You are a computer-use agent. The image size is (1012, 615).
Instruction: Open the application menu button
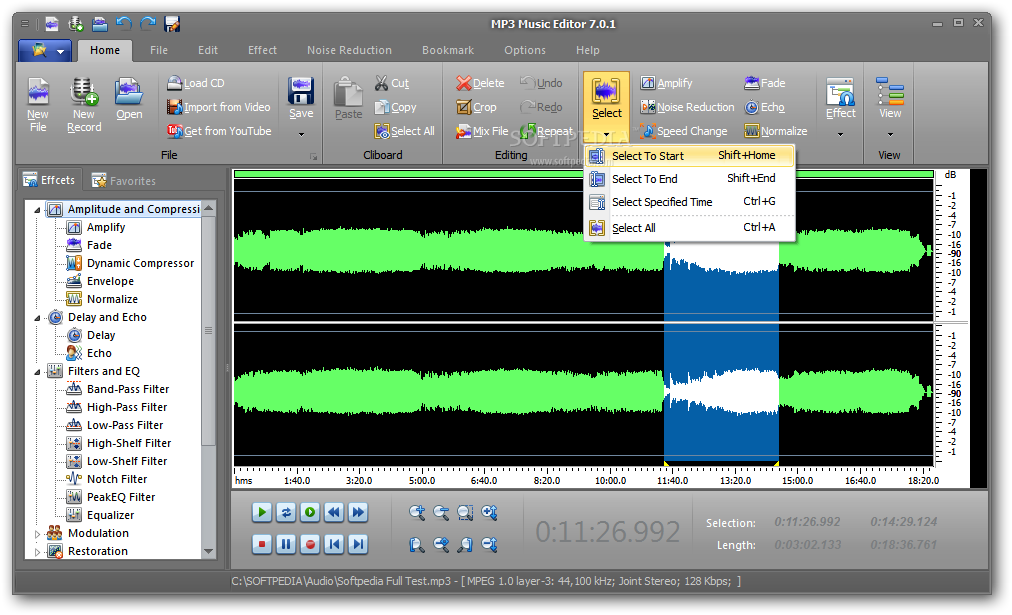pyautogui.click(x=45, y=50)
